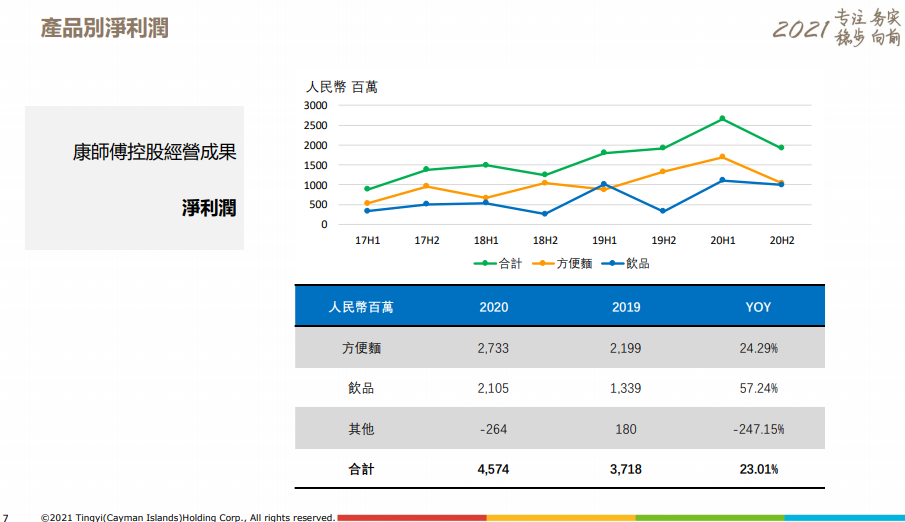Click the 2,199 cell

626,348
